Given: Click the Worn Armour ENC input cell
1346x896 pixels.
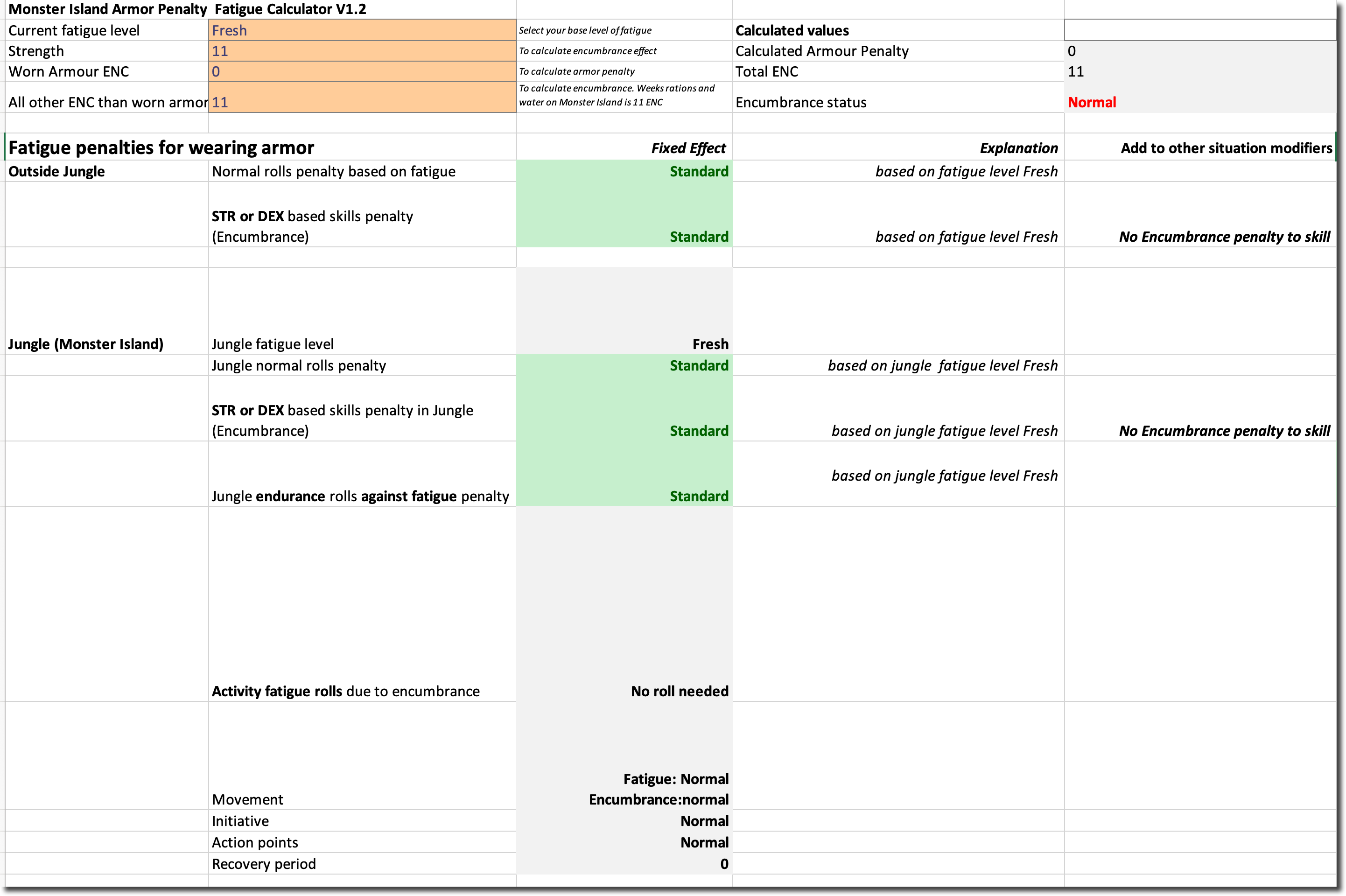Looking at the screenshot, I should pos(362,71).
